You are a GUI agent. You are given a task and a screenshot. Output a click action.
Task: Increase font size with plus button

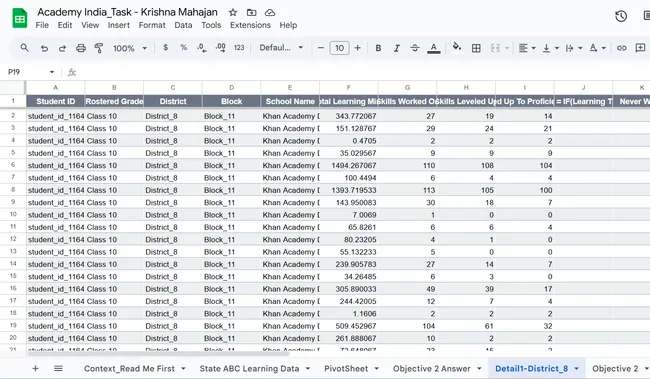click(x=357, y=48)
